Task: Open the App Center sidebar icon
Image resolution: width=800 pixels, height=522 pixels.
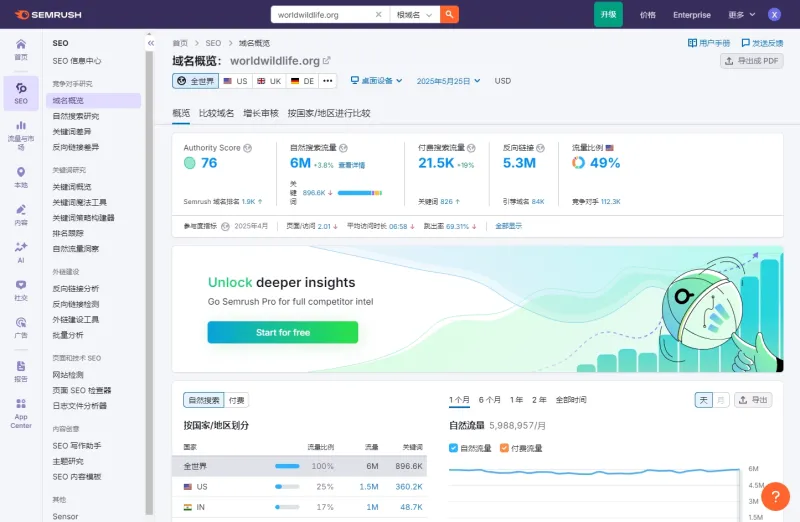Action: [21, 413]
